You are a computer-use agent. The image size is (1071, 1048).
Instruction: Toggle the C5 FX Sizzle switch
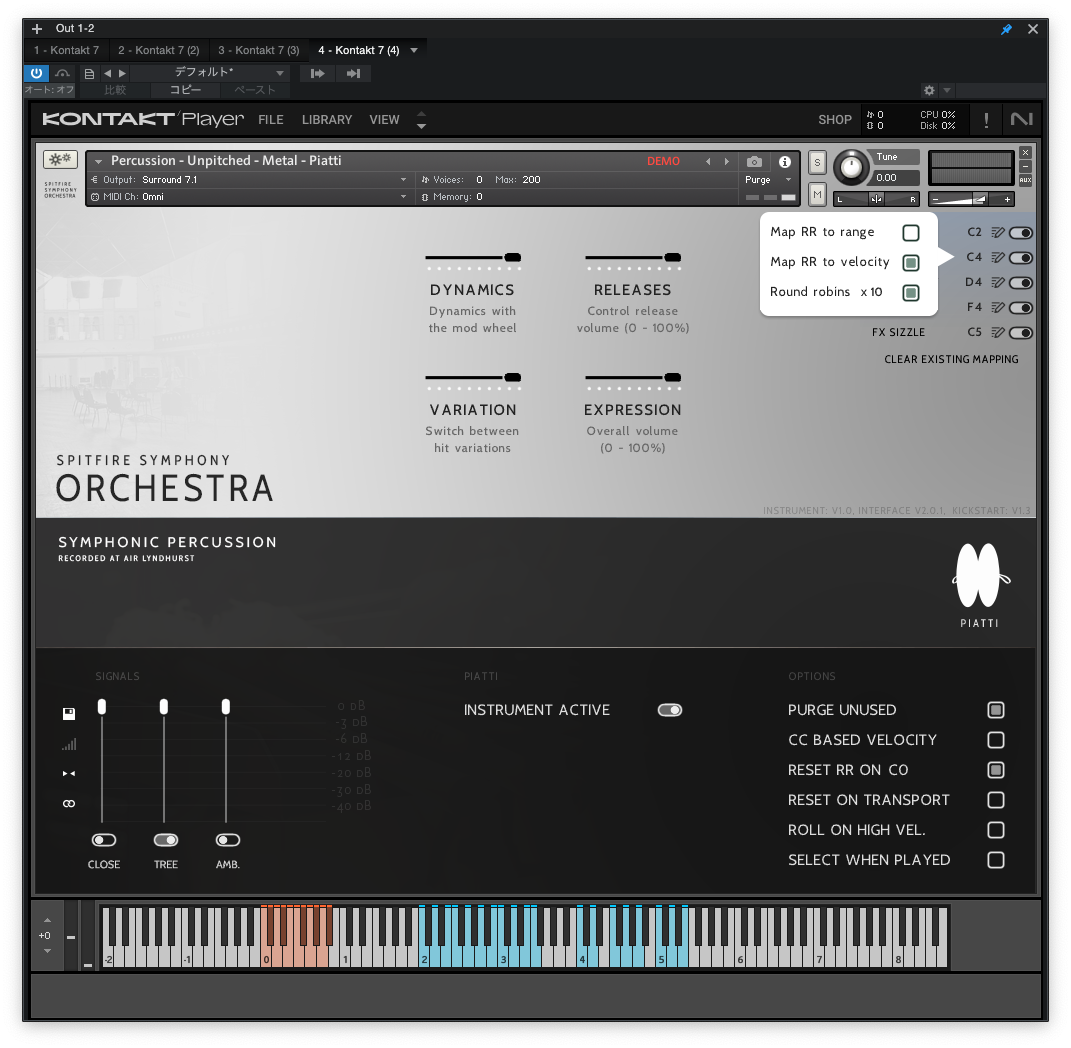coord(1020,333)
